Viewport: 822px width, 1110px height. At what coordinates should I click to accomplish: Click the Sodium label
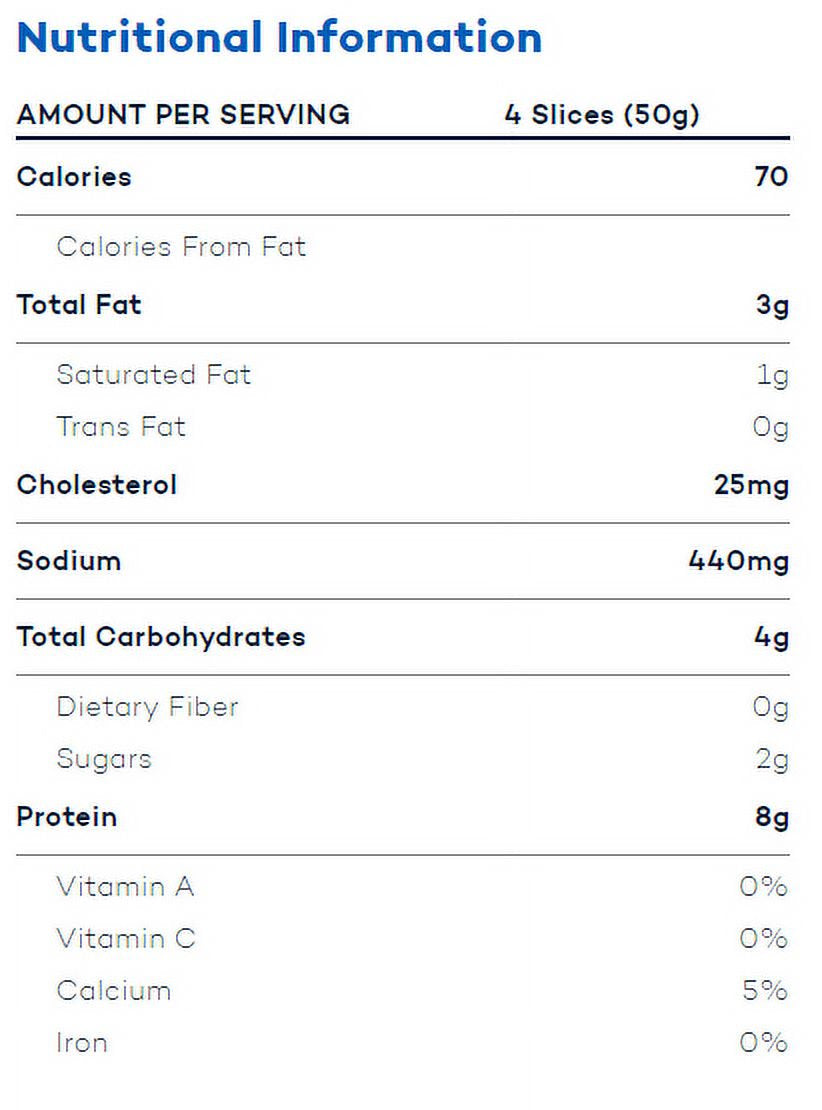[x=69, y=560]
